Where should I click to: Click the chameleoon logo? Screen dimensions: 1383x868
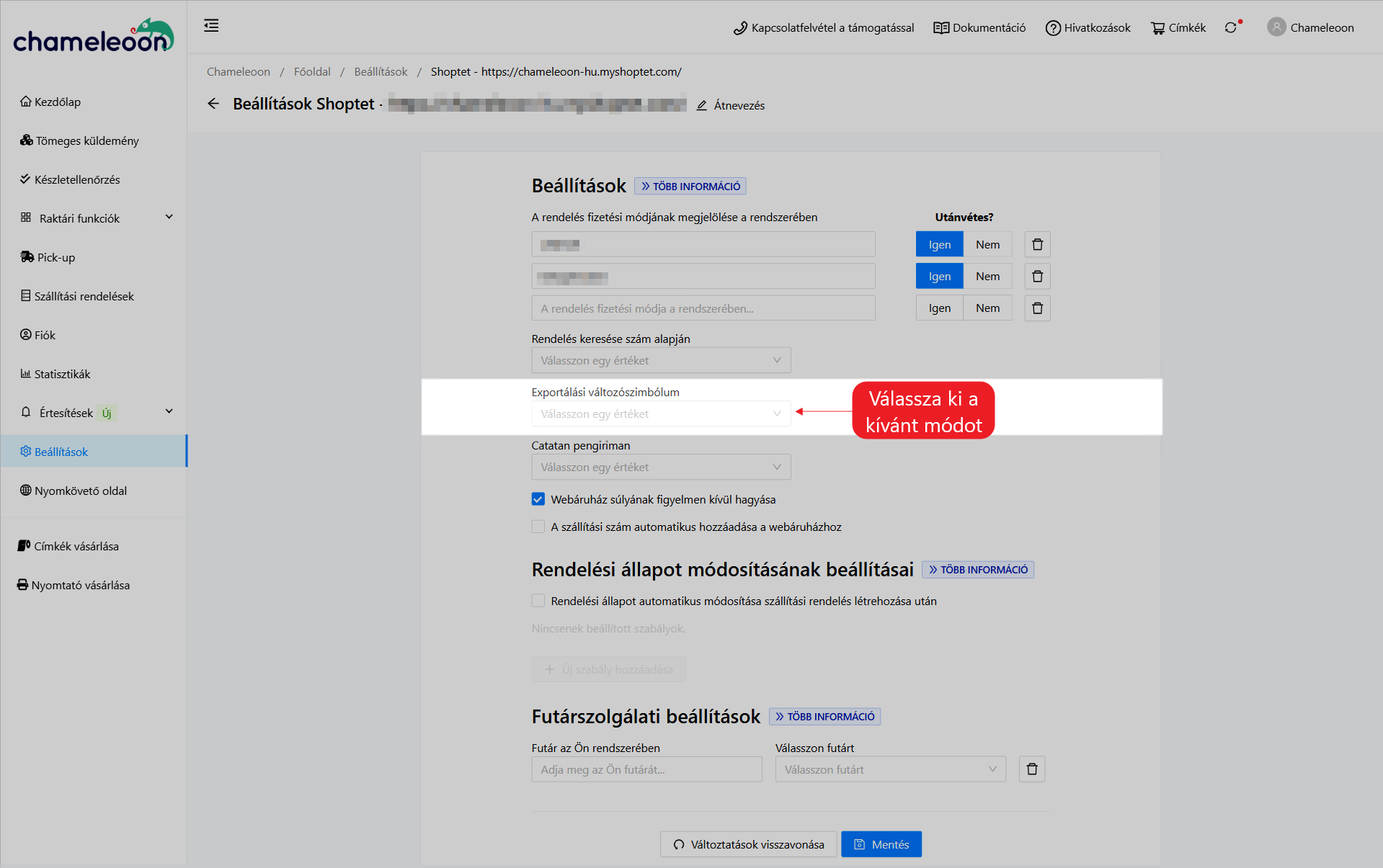click(94, 36)
